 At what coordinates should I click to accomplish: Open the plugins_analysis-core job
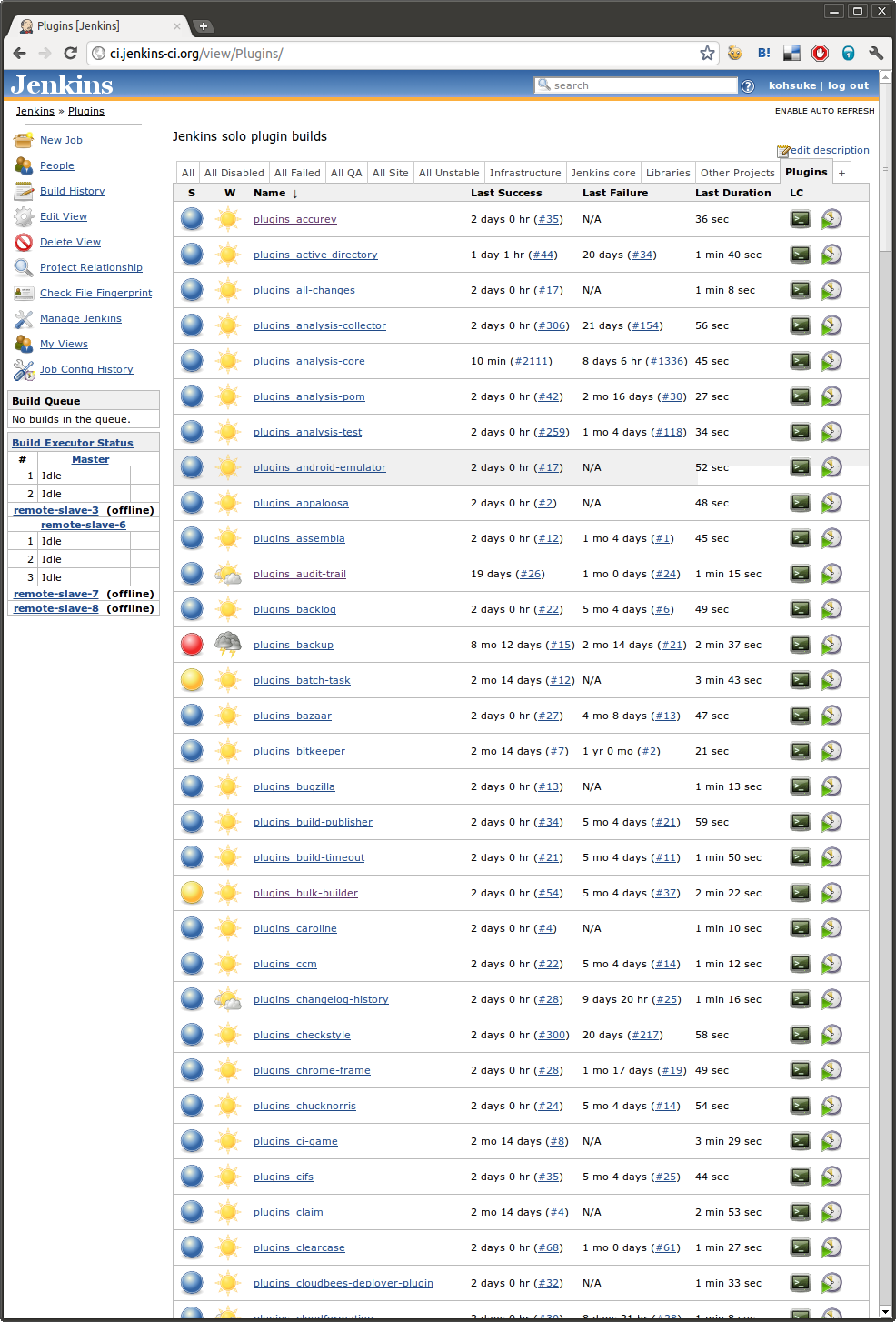[309, 361]
